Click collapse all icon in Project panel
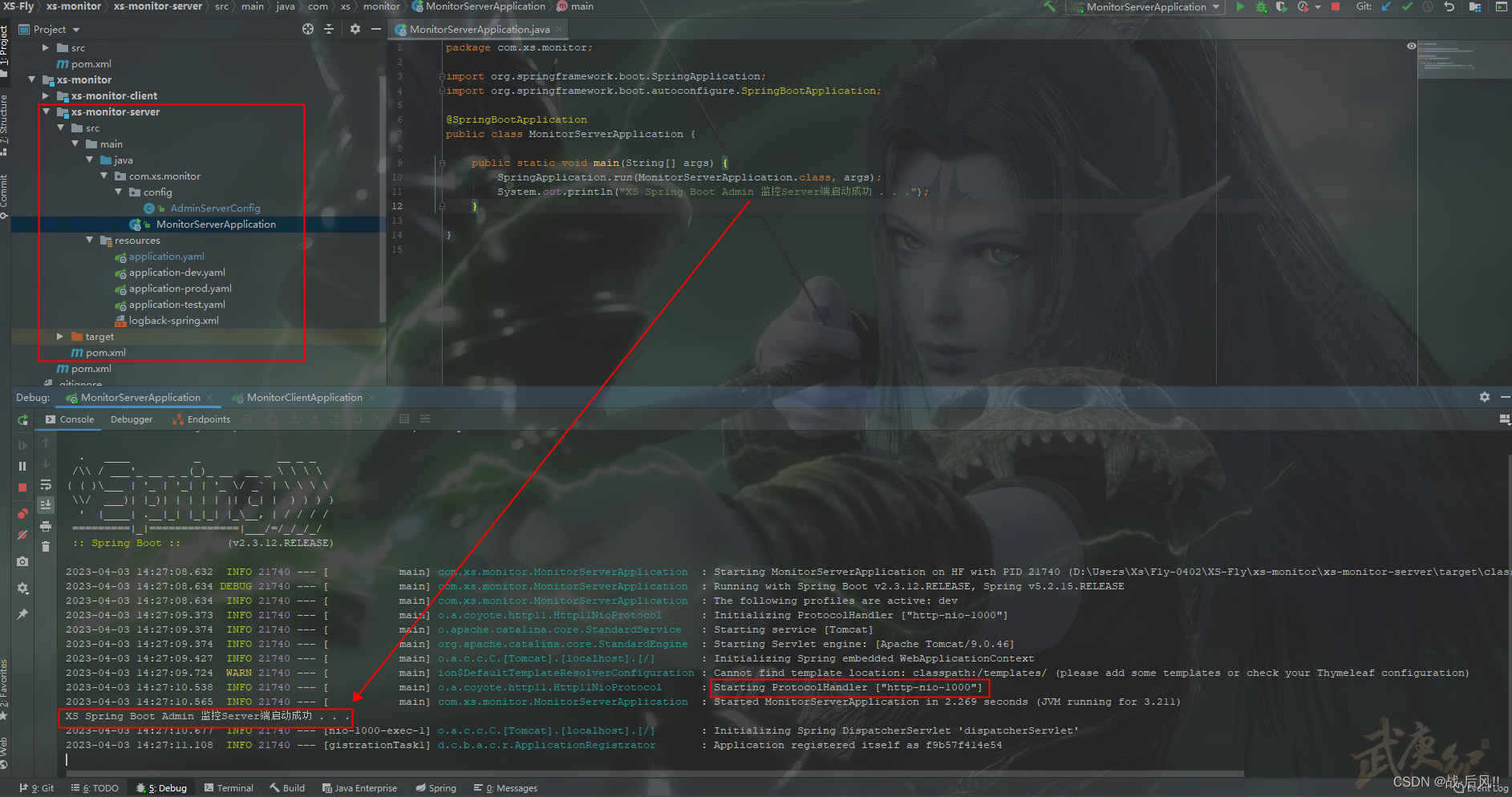Screen dimensions: 1512x797 329,29
